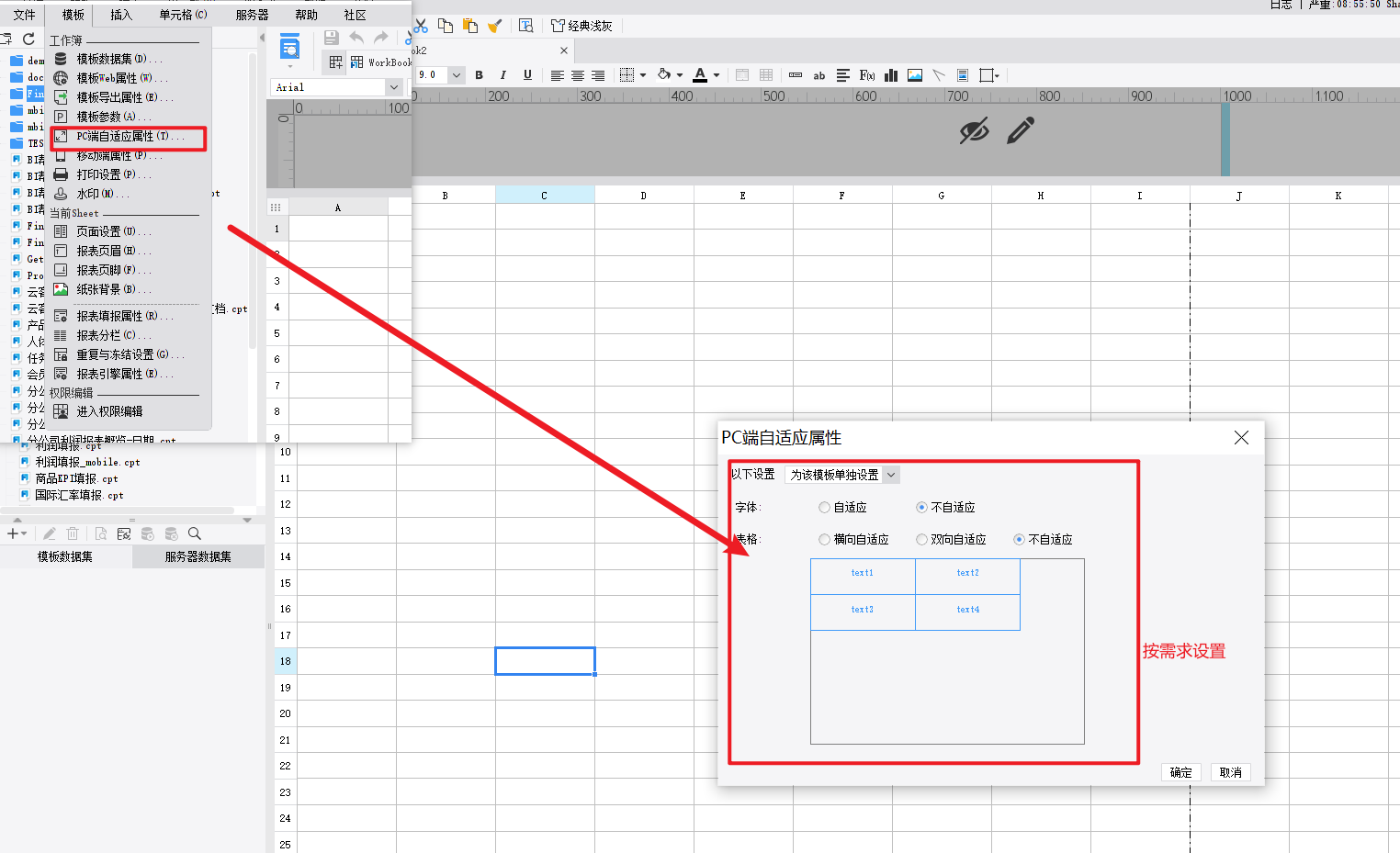The image size is (1400, 853).
Task: Click the format painter brush icon
Action: tap(494, 26)
